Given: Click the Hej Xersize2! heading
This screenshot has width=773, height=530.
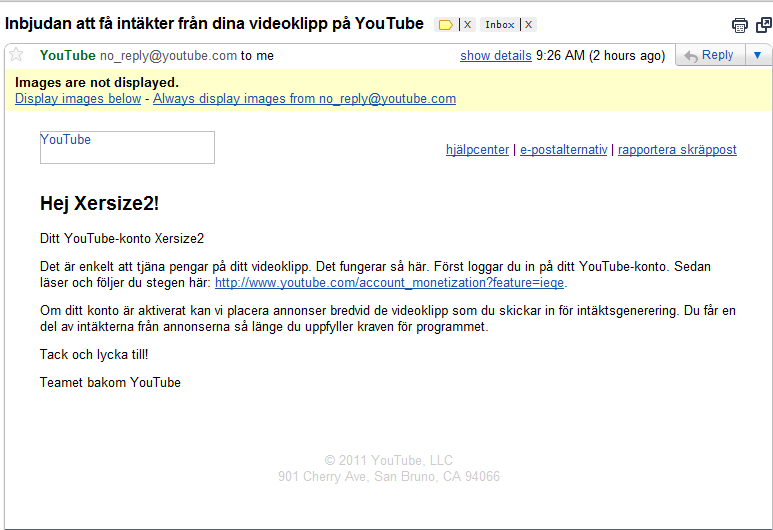Looking at the screenshot, I should pyautogui.click(x=99, y=203).
